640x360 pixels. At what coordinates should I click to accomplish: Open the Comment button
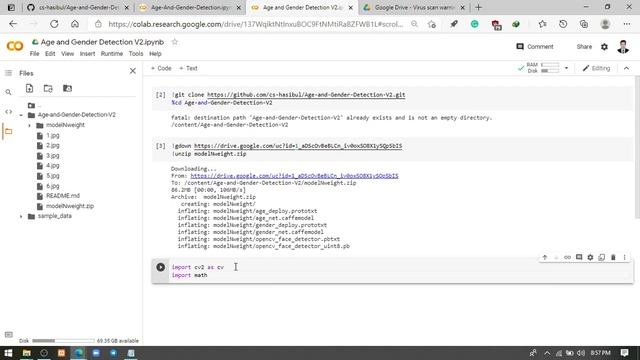pos(535,47)
